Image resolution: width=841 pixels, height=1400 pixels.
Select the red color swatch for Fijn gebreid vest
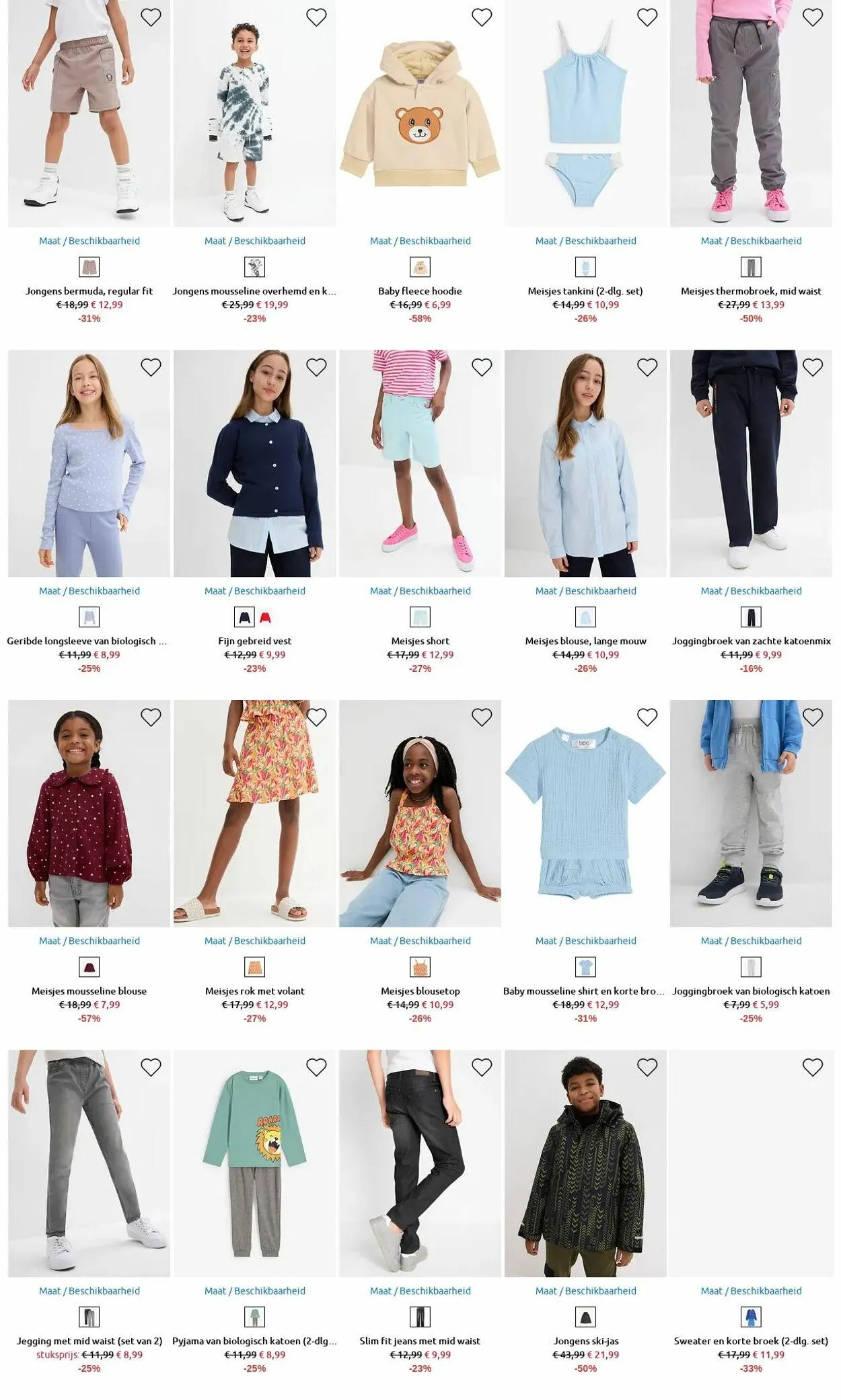265,617
